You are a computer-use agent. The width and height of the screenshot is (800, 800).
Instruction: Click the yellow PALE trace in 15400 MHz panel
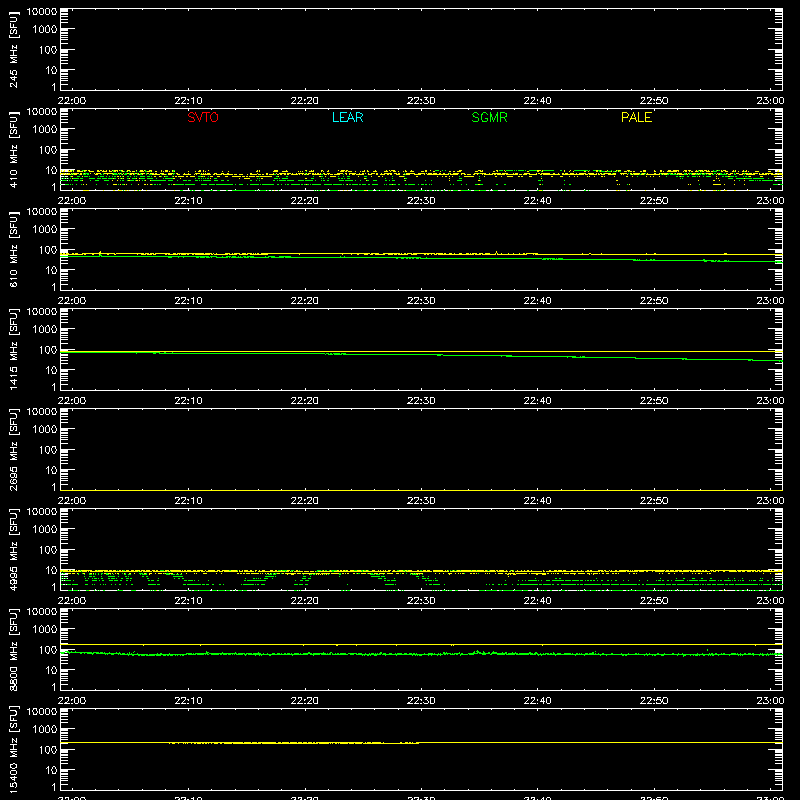click(x=421, y=743)
